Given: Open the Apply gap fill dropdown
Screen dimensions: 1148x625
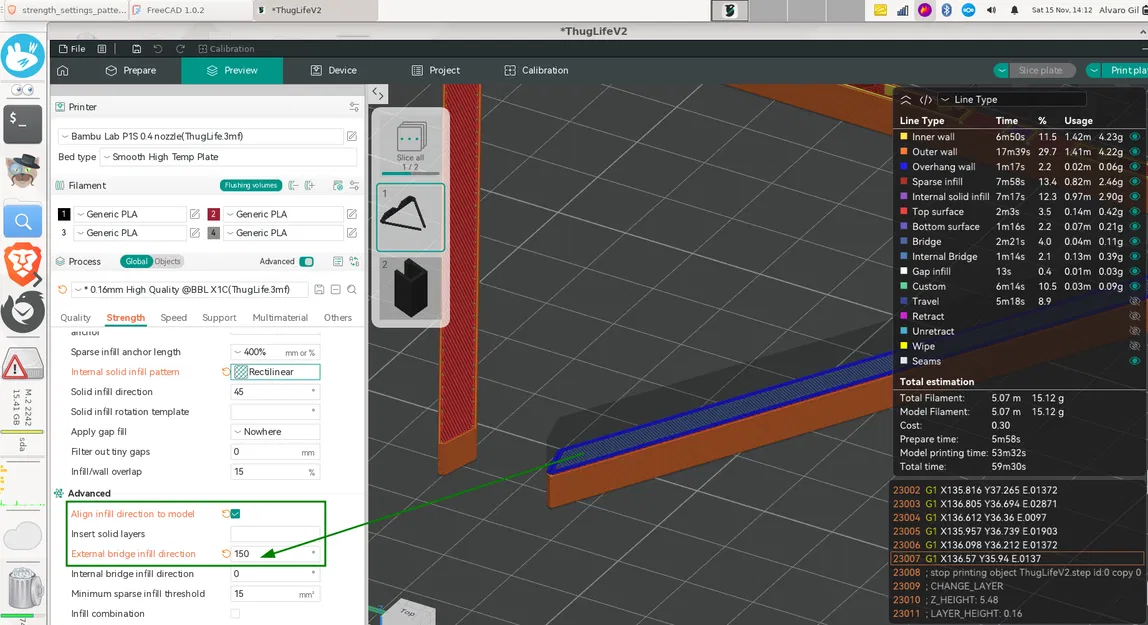Looking at the screenshot, I should (275, 431).
